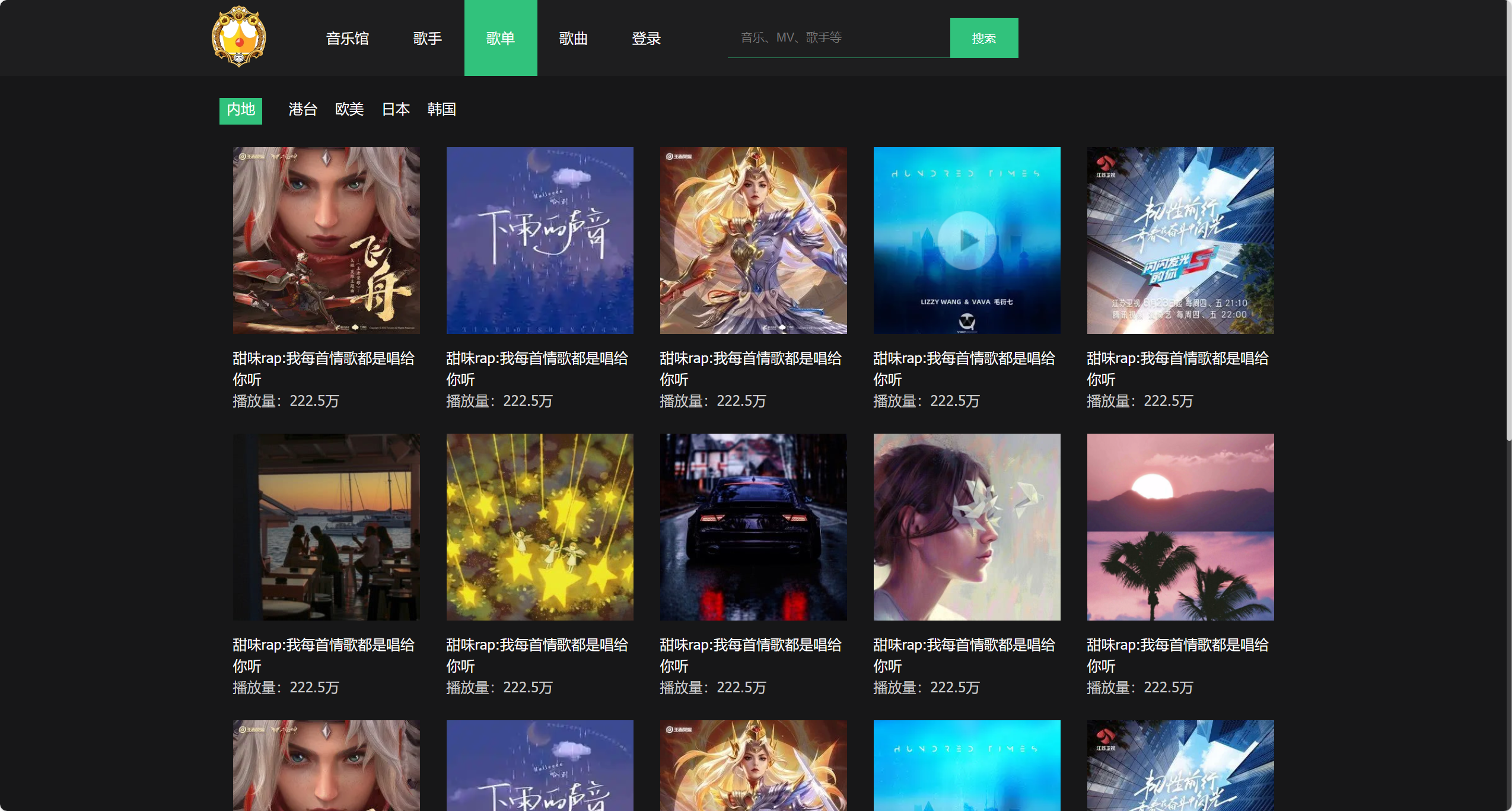Viewport: 1512px width, 811px height.
Task: Choose the 韩国 category filter
Action: [441, 110]
